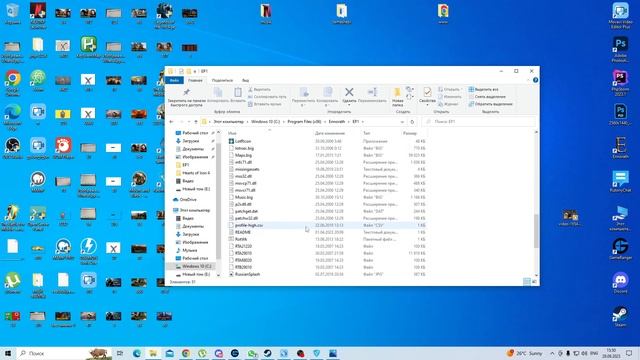Click the Rename (Переименовать) icon
Screen dimensions: 640x360
[x=372, y=93]
